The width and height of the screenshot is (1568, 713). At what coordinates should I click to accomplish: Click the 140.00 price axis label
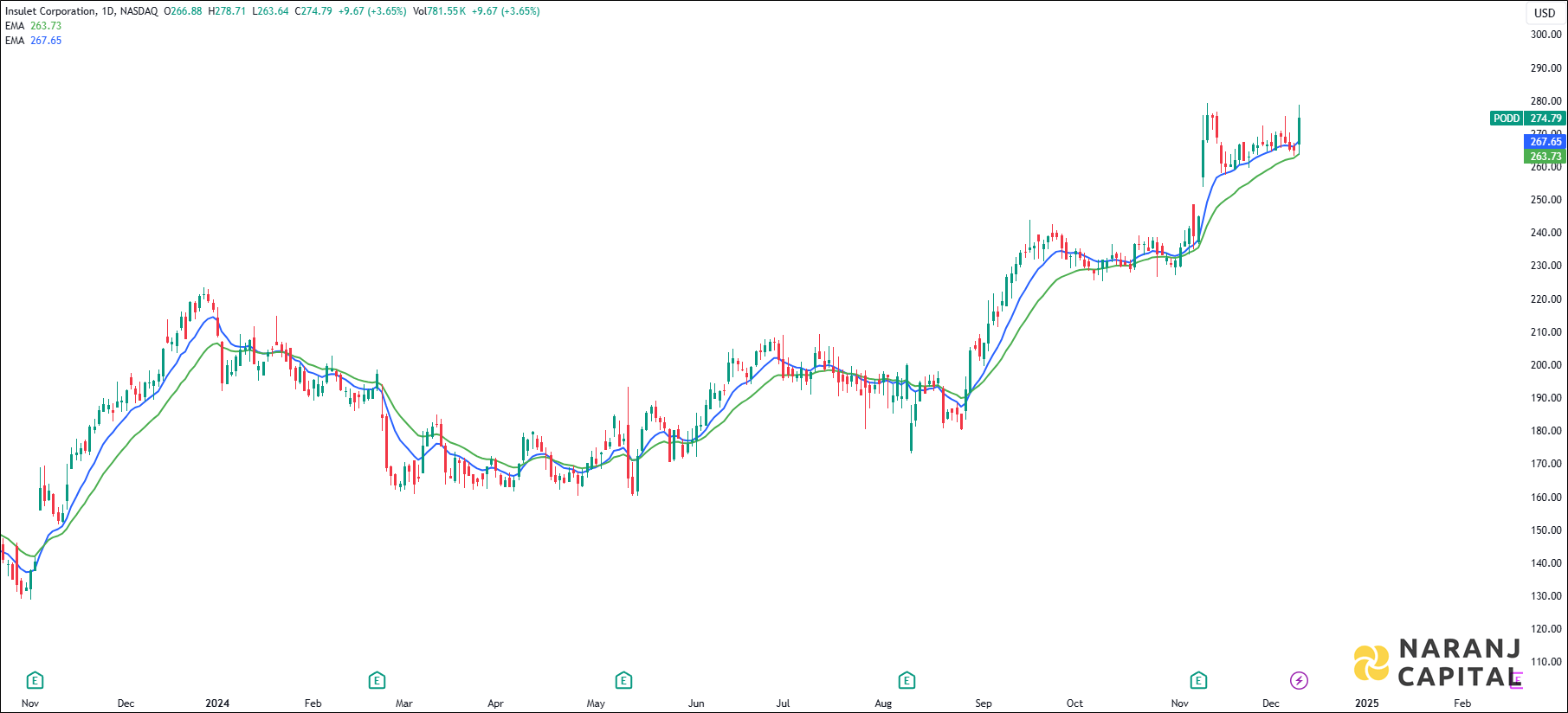[1545, 563]
